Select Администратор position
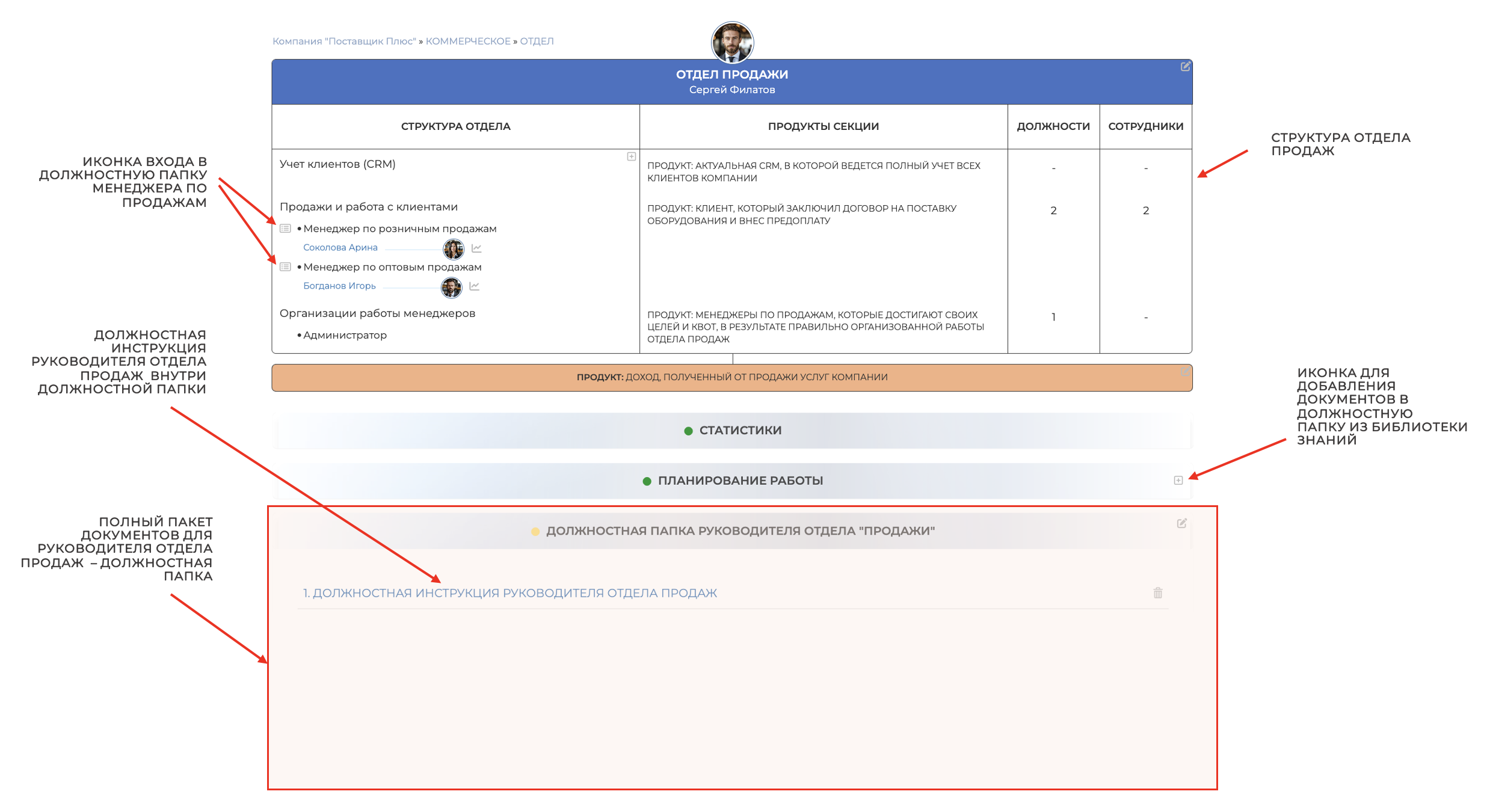Screen dimensions: 1487x812 tap(345, 335)
